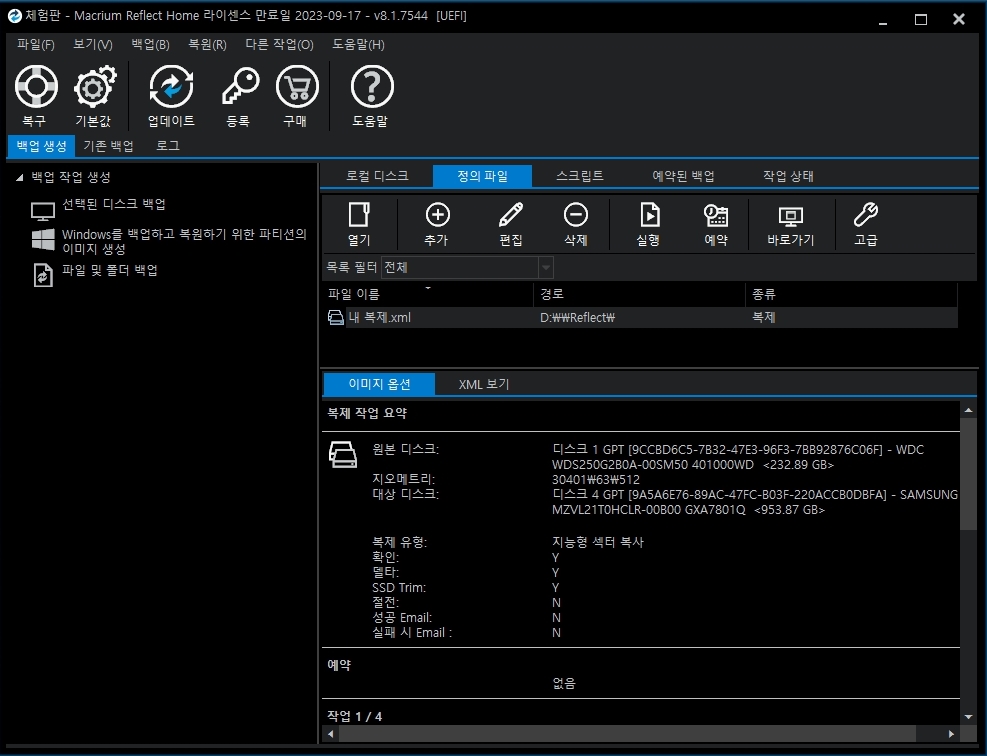This screenshot has width=987, height=756.
Task: Click 예약 schedule icon
Action: tap(716, 215)
